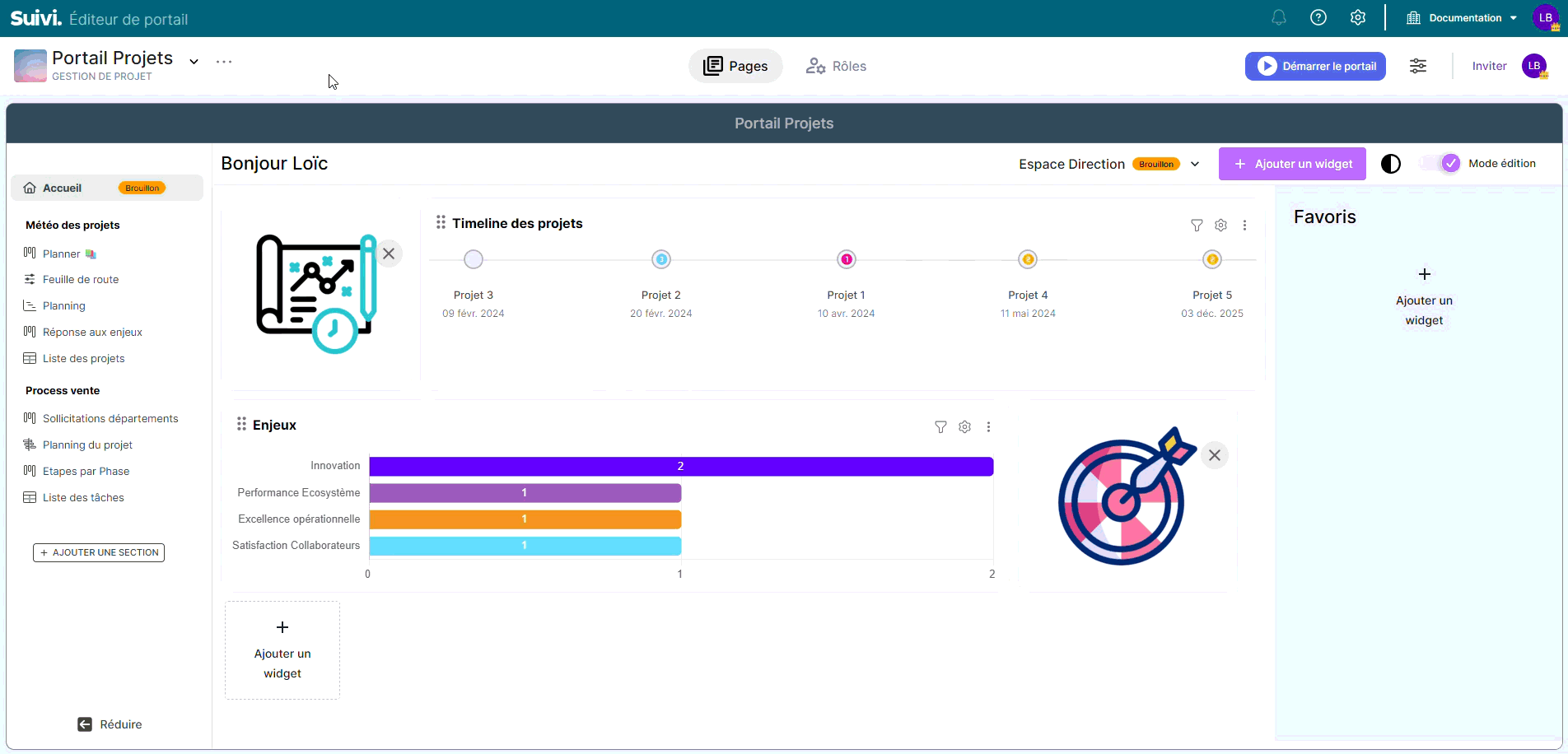Expand the Espace Direction dropdown chevron
The width and height of the screenshot is (1568, 754).
coord(1195,164)
